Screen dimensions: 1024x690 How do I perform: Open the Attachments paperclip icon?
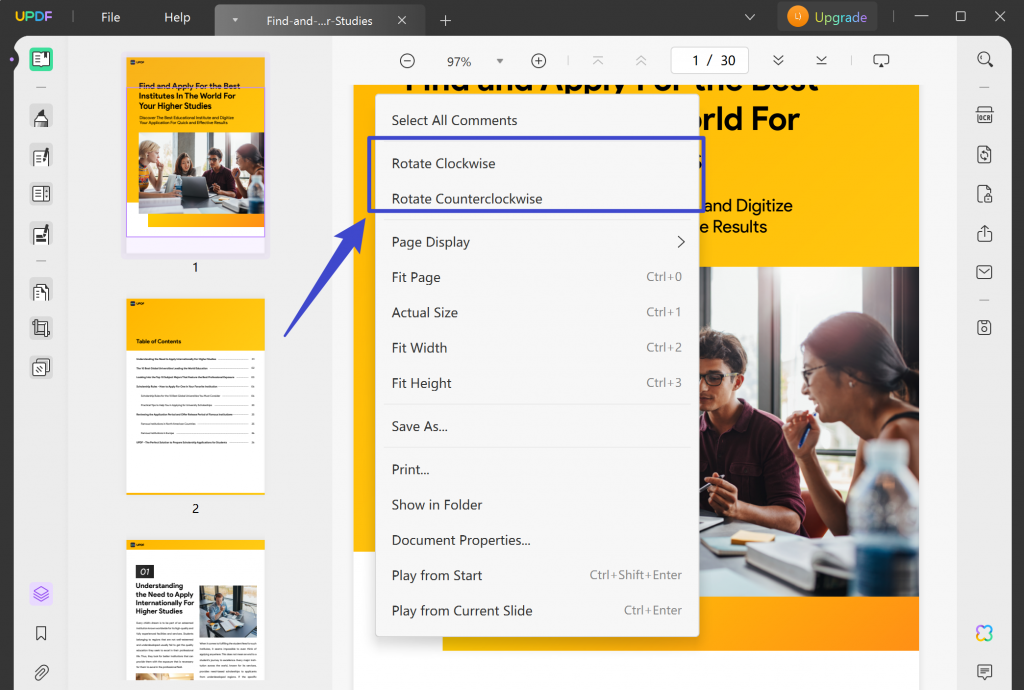click(40, 671)
